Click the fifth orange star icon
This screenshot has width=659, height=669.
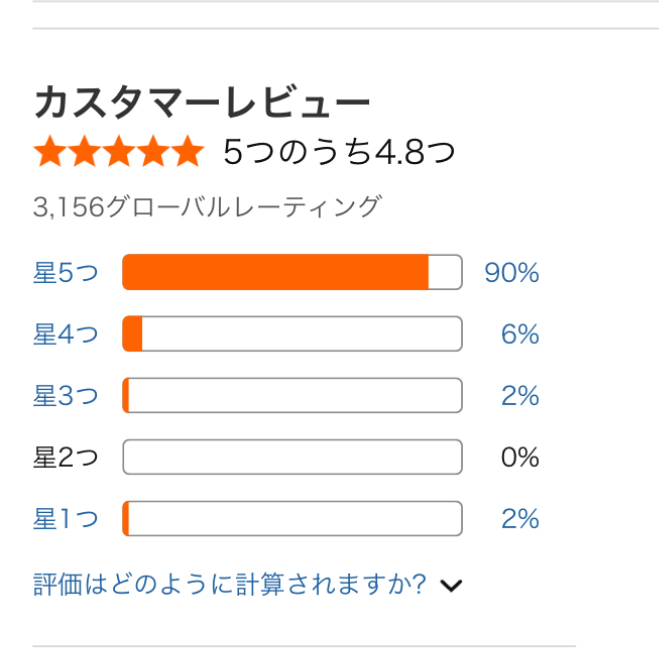click(x=187, y=151)
